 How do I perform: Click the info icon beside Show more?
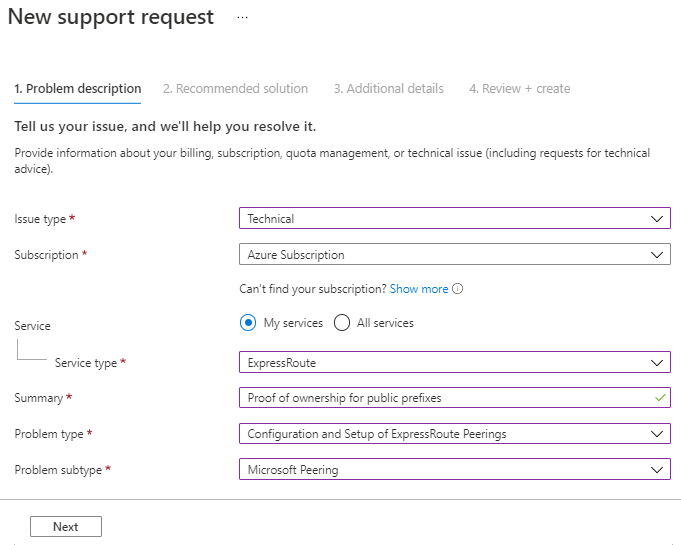coord(458,289)
